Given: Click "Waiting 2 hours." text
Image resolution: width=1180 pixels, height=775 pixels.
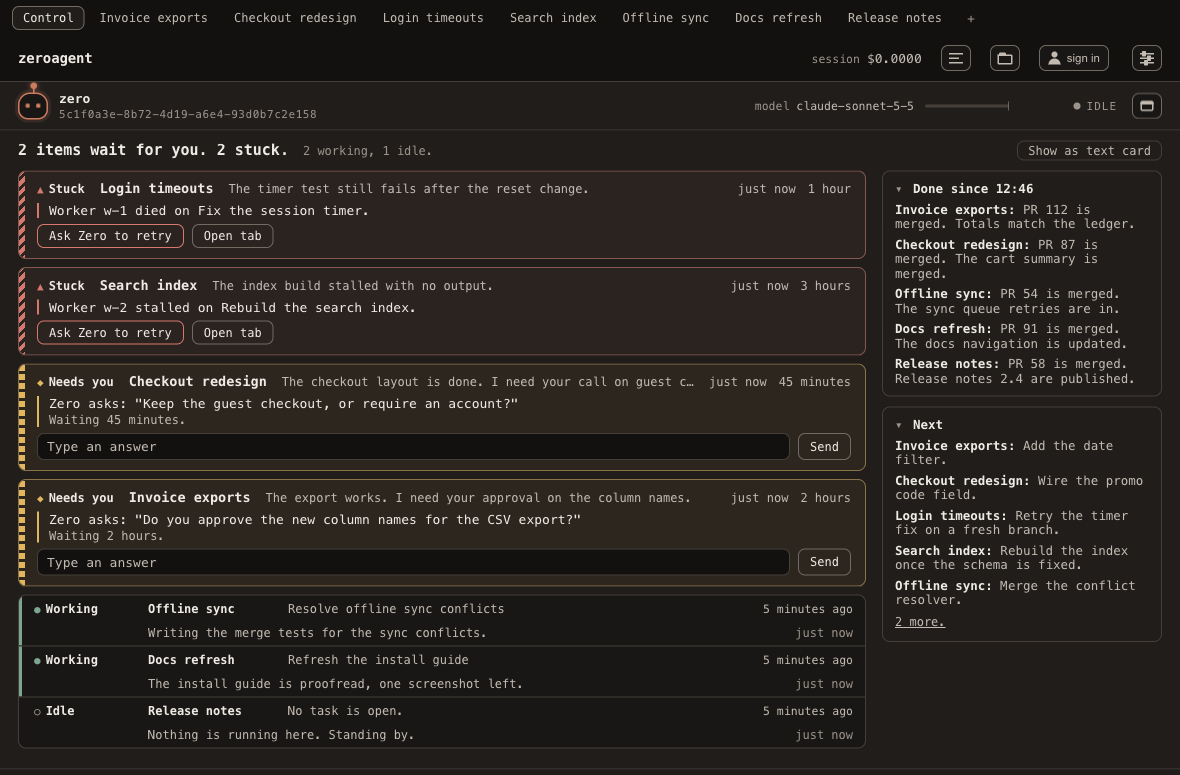Looking at the screenshot, I should 106,536.
